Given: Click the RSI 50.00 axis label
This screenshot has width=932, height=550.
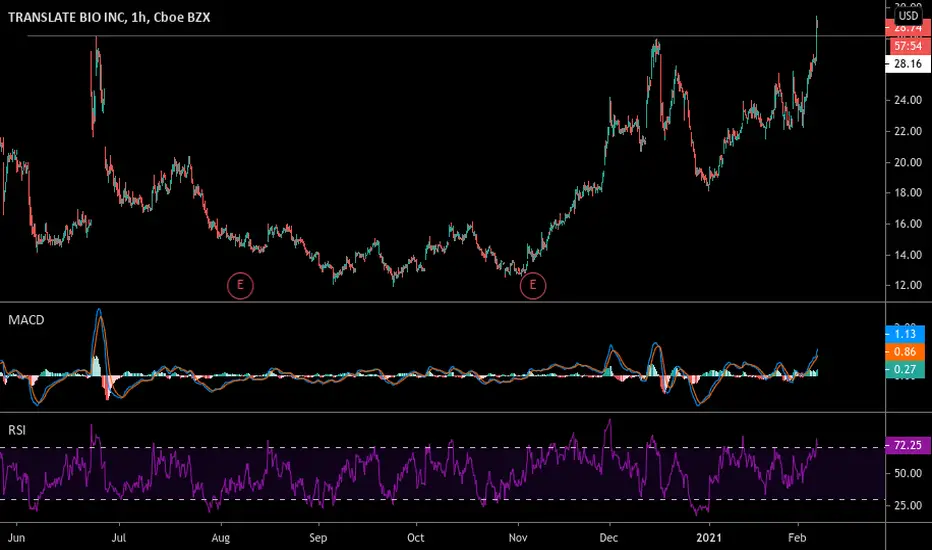Looking at the screenshot, I should click(x=908, y=474).
